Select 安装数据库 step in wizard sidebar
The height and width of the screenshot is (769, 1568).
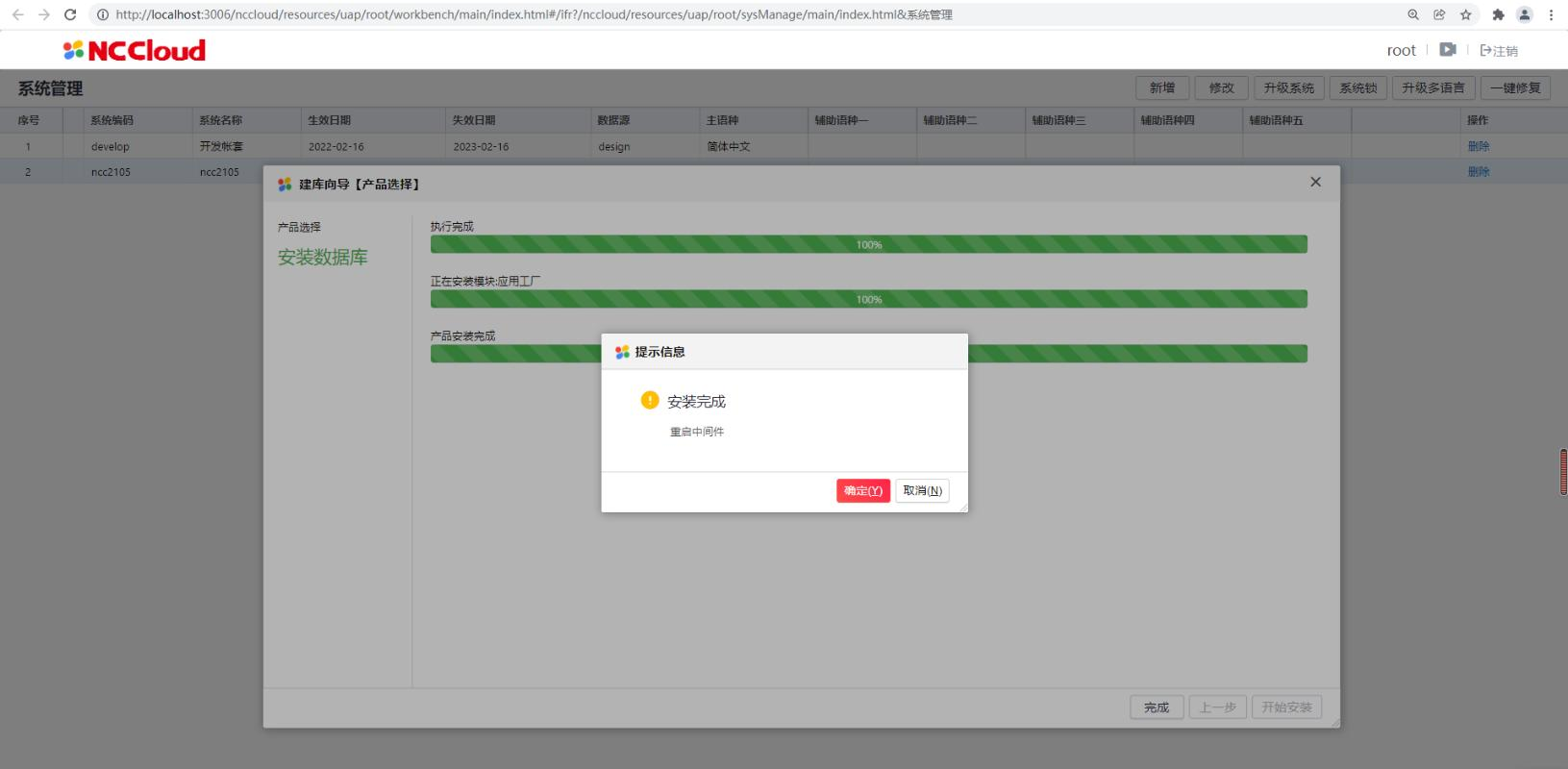323,257
